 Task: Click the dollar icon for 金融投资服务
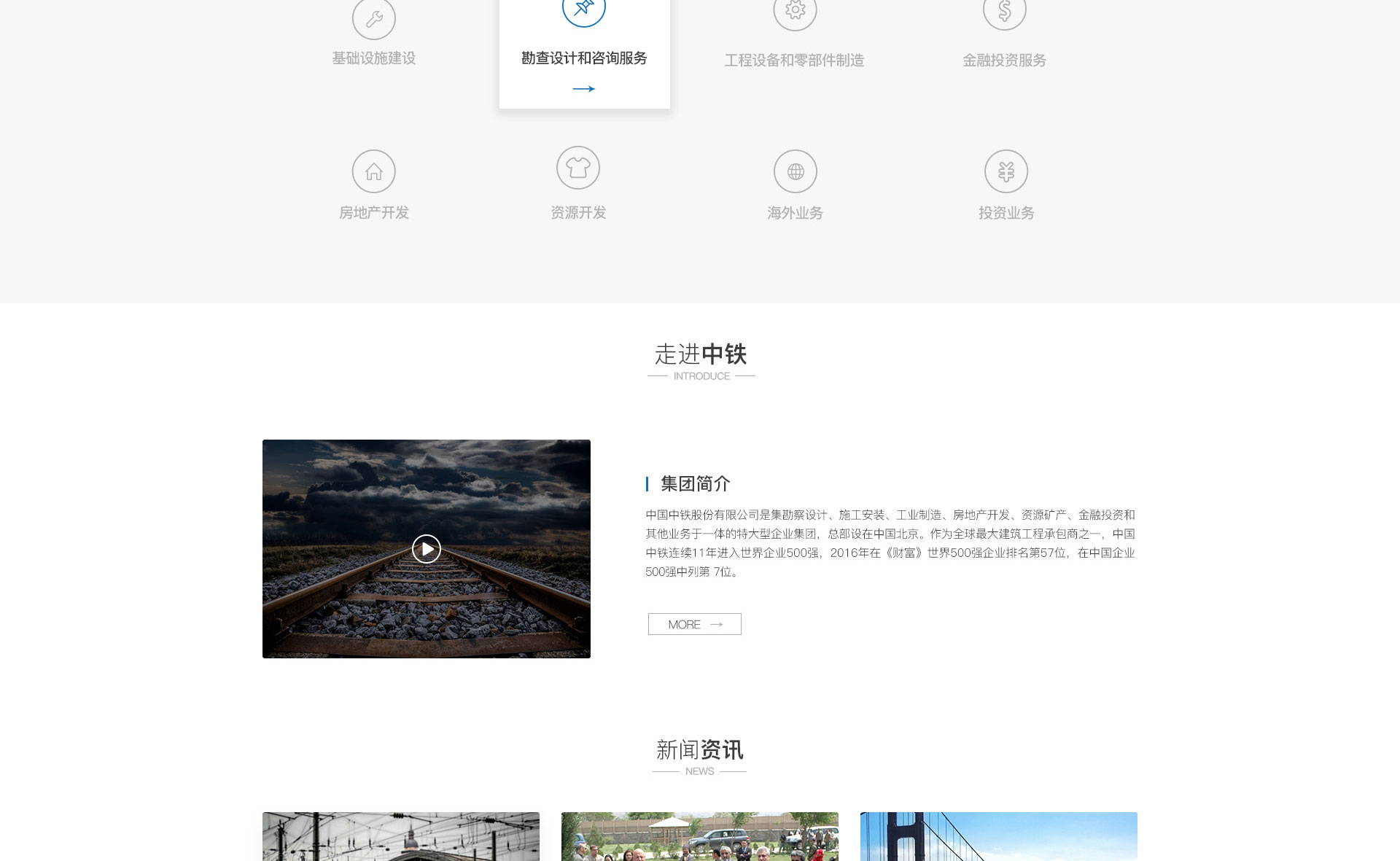point(1005,10)
